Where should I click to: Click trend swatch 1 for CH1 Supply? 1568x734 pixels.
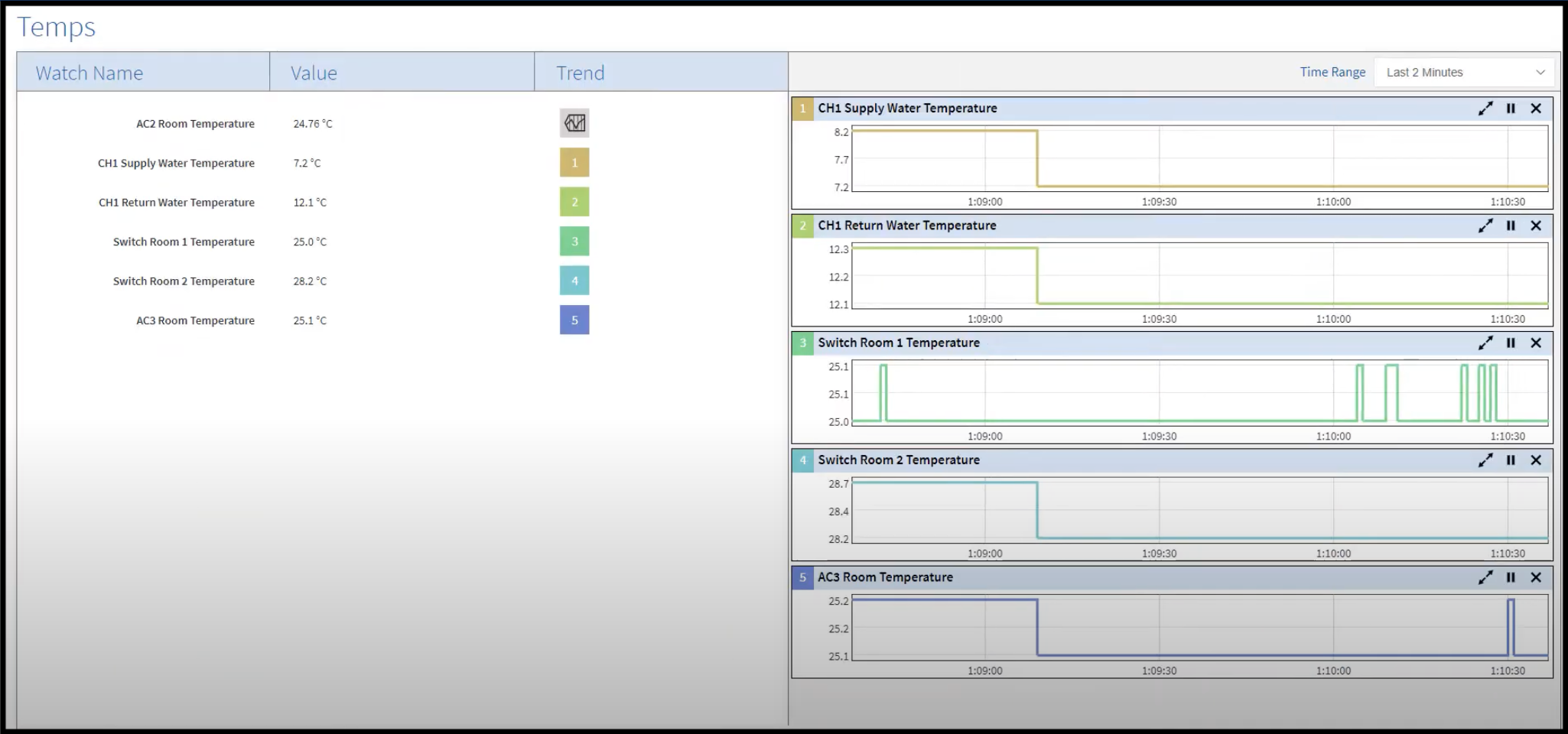[x=574, y=163]
